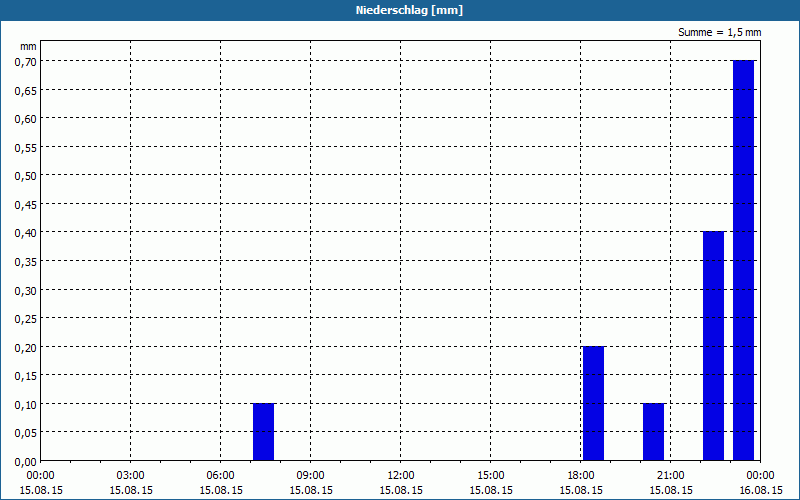The width and height of the screenshot is (800, 500).
Task: Click the 0,05 y-axis label
Action: 26,434
